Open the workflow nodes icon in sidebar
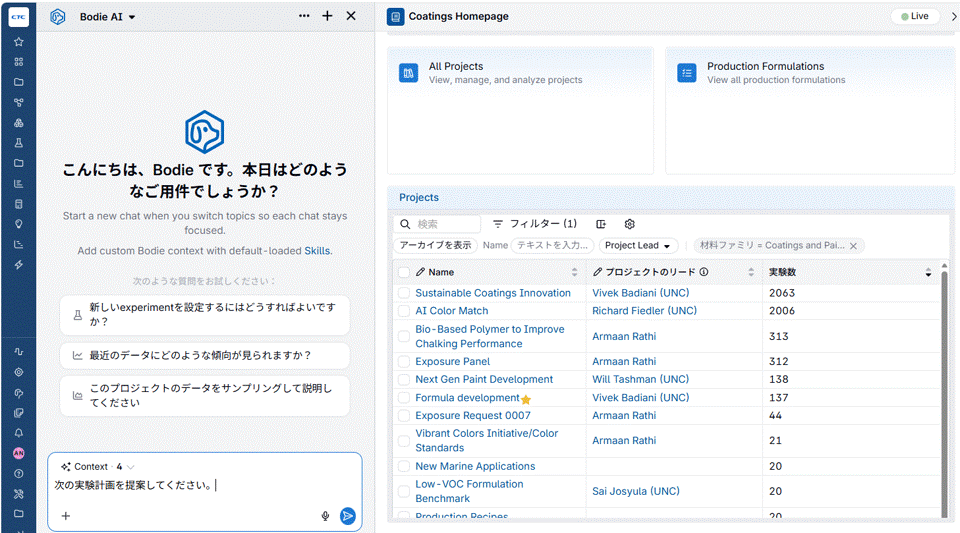 point(18,102)
